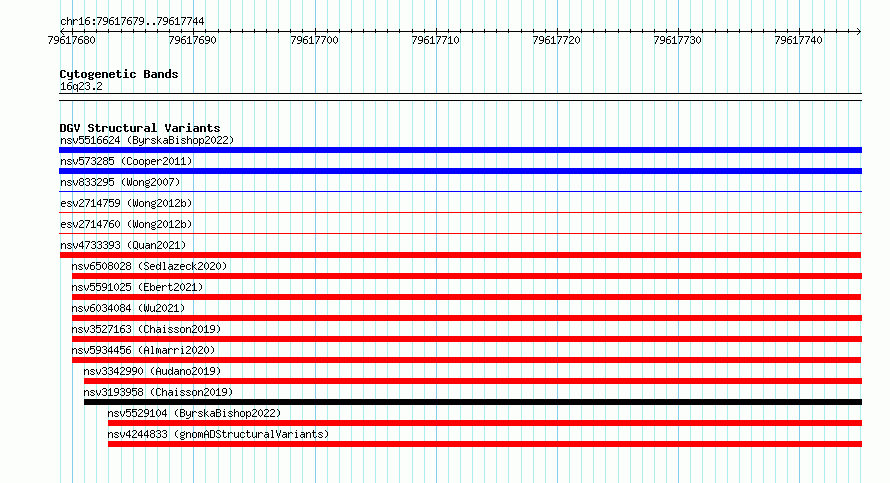Click ruler position 79617690
Screen dimensions: 890x483
pos(192,40)
